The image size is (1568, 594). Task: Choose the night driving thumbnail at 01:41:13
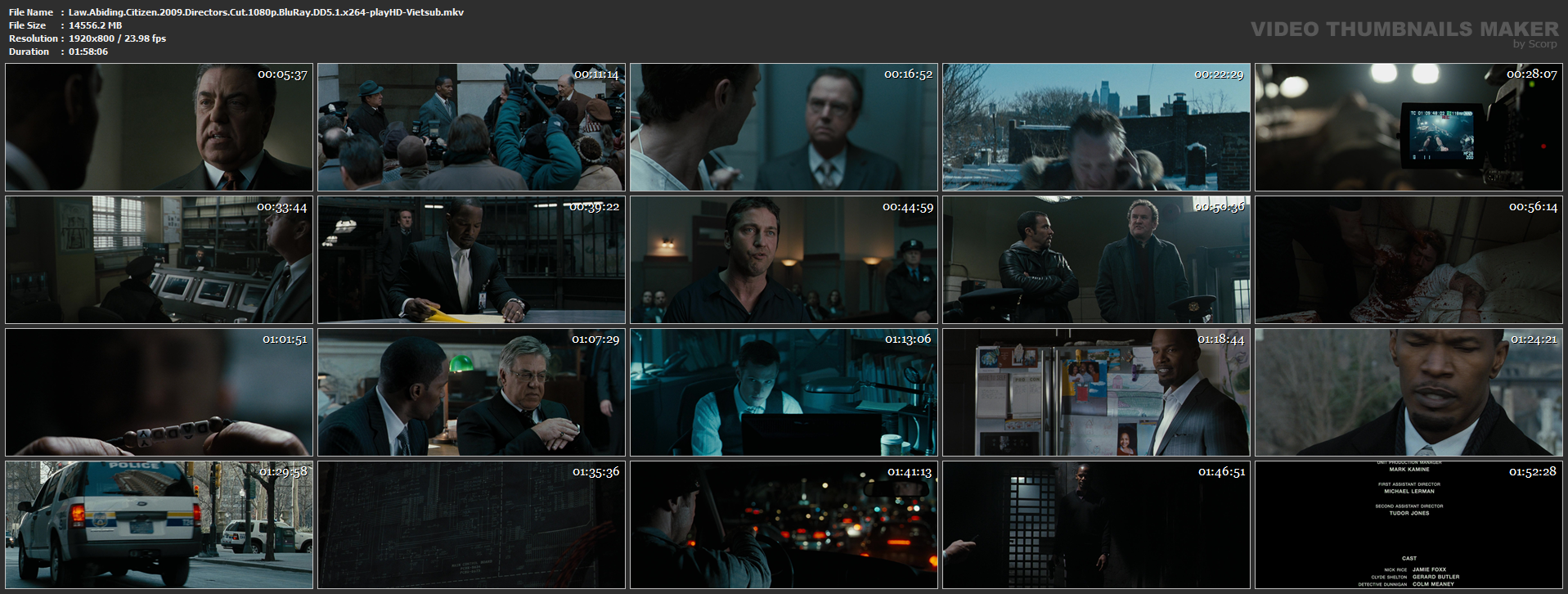(x=784, y=524)
